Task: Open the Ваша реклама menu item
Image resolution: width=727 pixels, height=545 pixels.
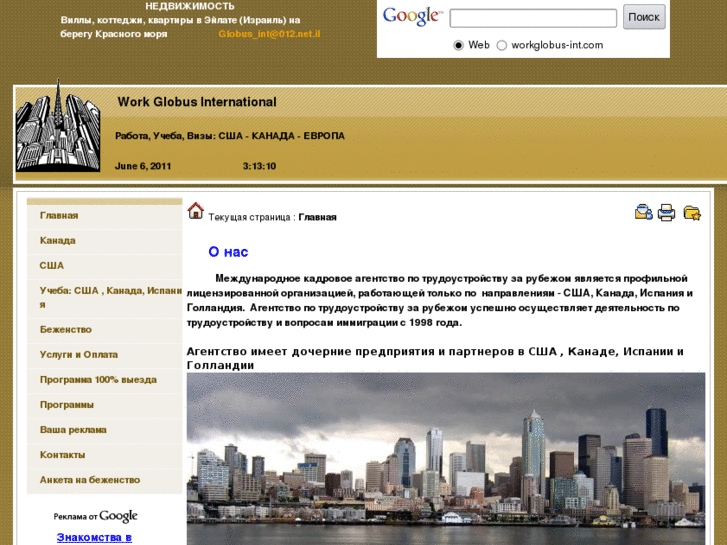Action: (x=105, y=430)
